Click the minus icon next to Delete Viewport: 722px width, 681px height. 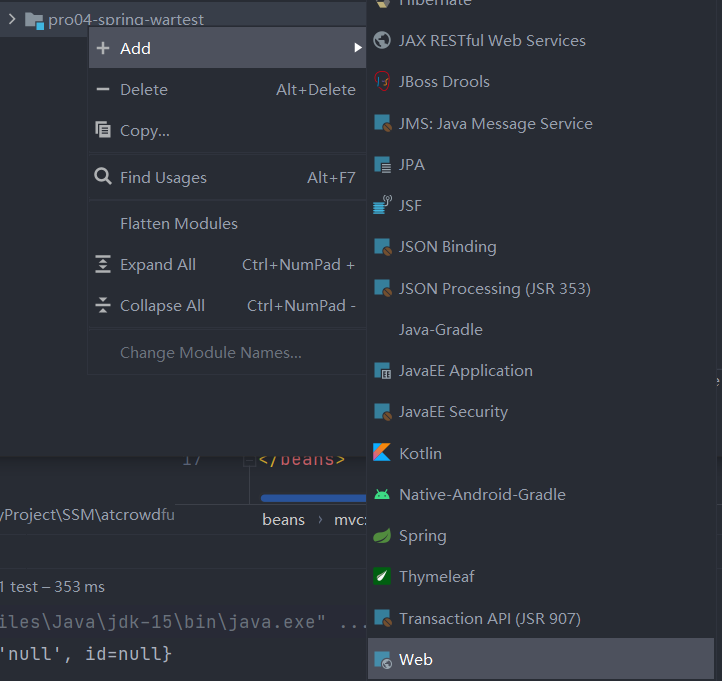point(103,89)
